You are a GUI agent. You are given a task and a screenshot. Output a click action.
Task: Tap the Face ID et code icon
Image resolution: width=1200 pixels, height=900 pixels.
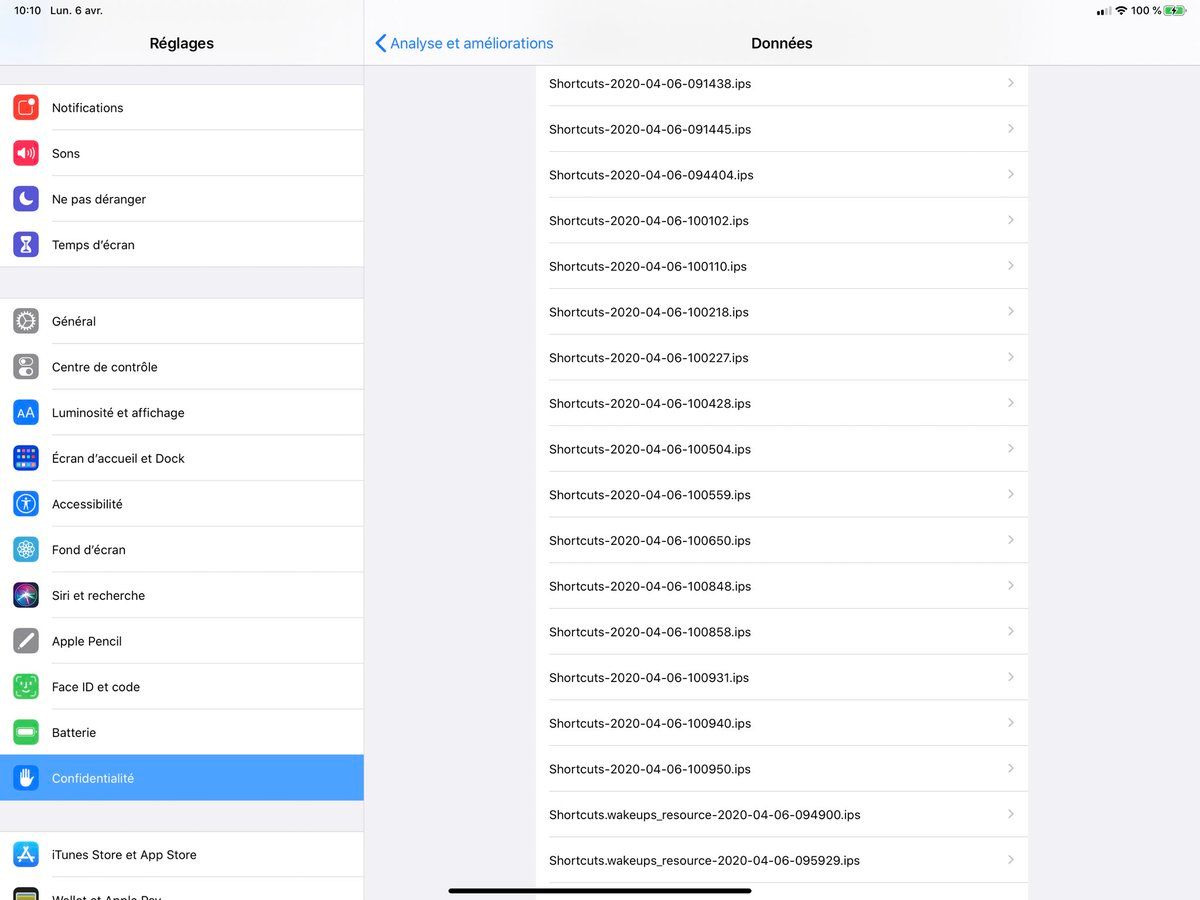[26, 687]
